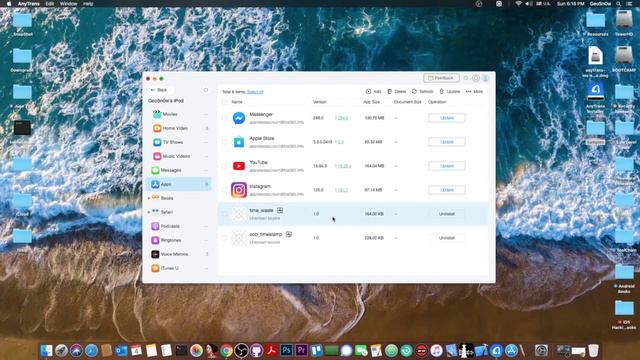Open Adobe Acrobat from the Dock
Screen dimensions: 640x360
coord(271,350)
